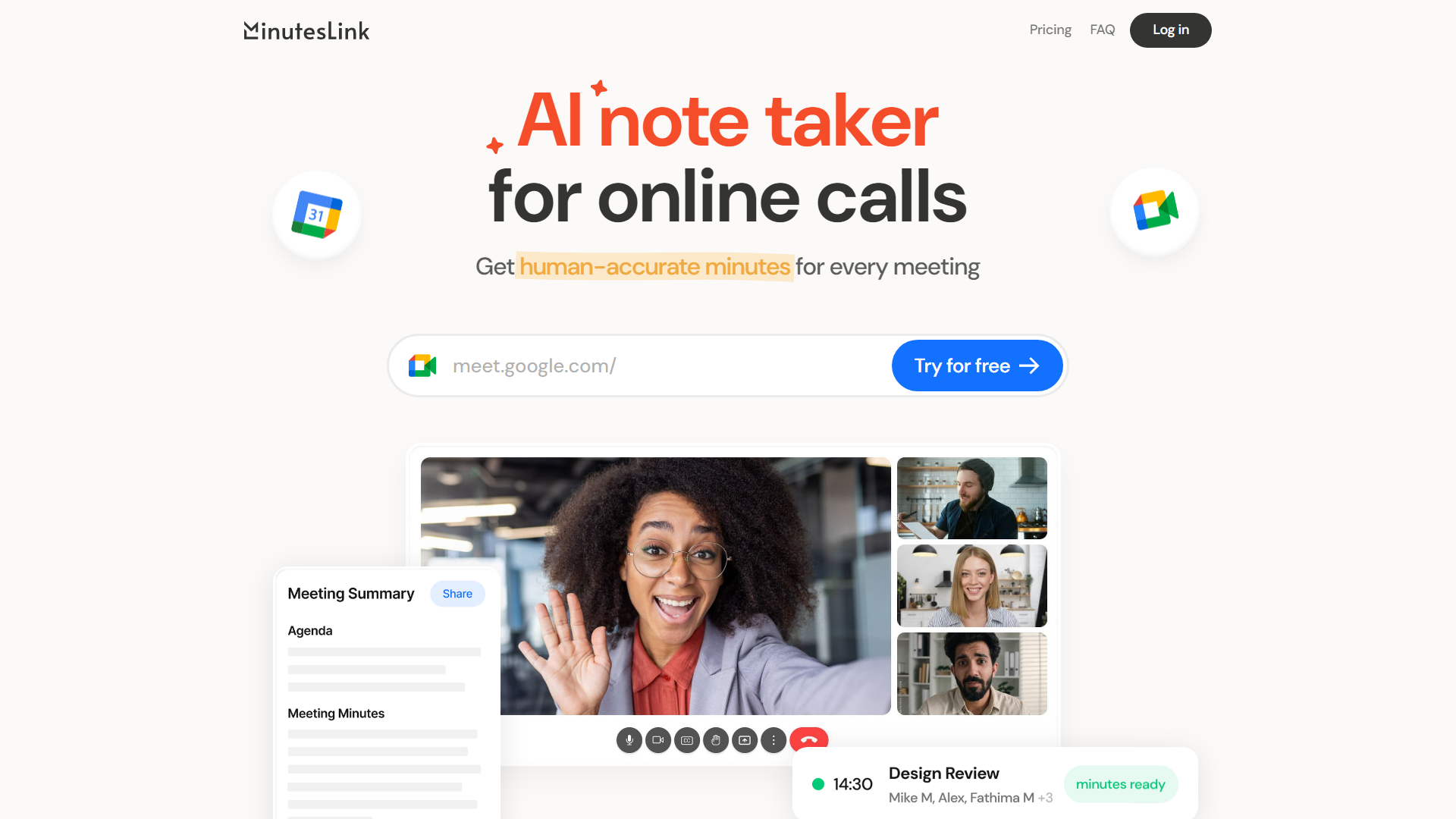This screenshot has width=1456, height=819.
Task: Click the Log in button top right
Action: [x=1170, y=30]
